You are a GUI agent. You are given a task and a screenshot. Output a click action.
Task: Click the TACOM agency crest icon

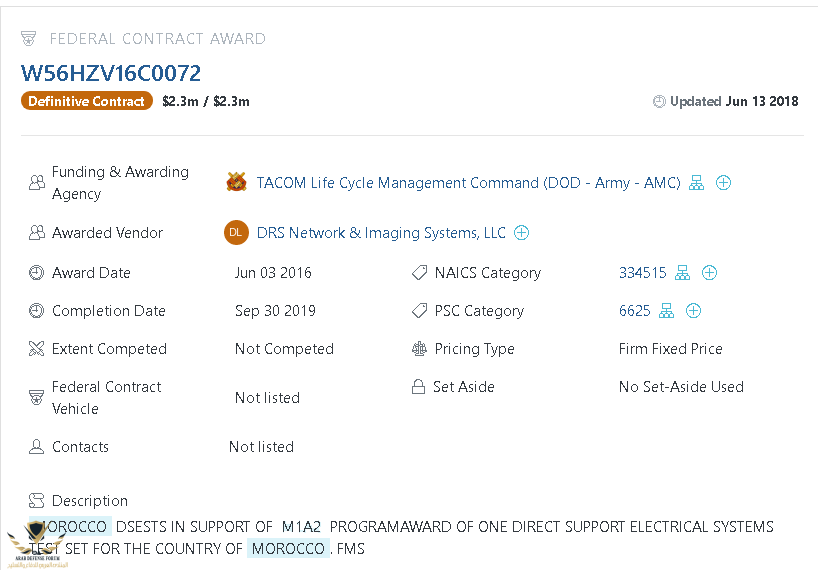click(x=236, y=182)
